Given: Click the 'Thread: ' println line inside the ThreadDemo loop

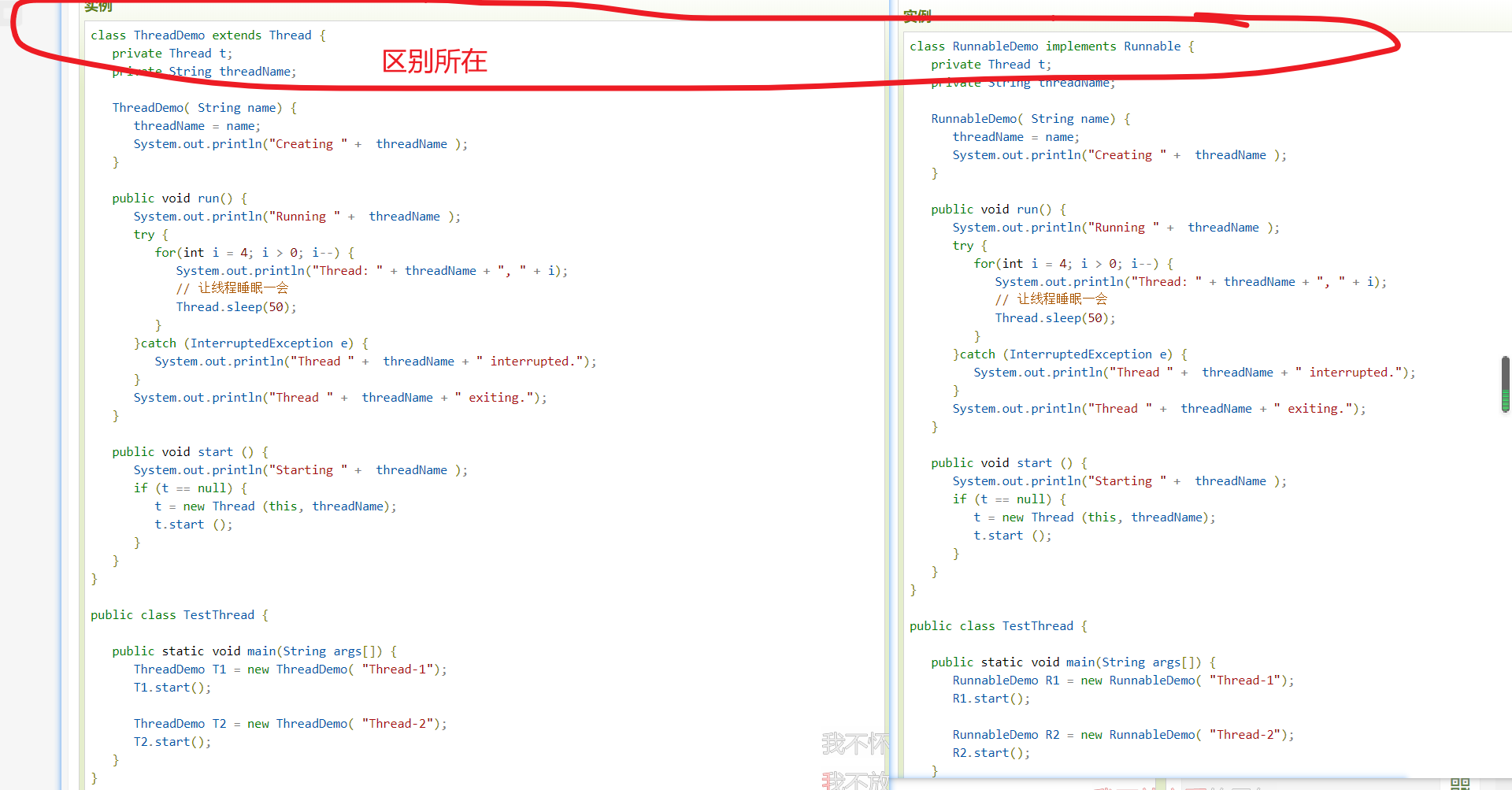Looking at the screenshot, I should (372, 271).
